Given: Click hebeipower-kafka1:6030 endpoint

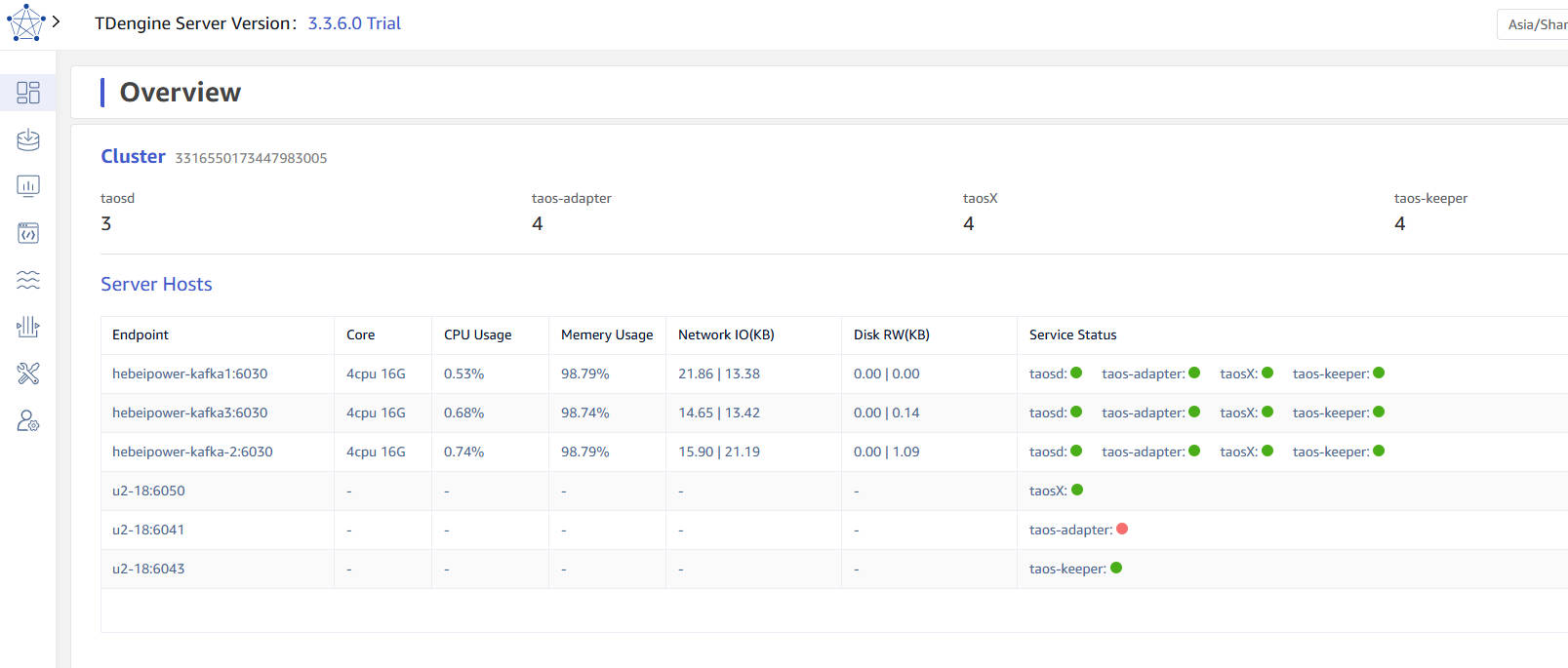Looking at the screenshot, I should point(189,373).
